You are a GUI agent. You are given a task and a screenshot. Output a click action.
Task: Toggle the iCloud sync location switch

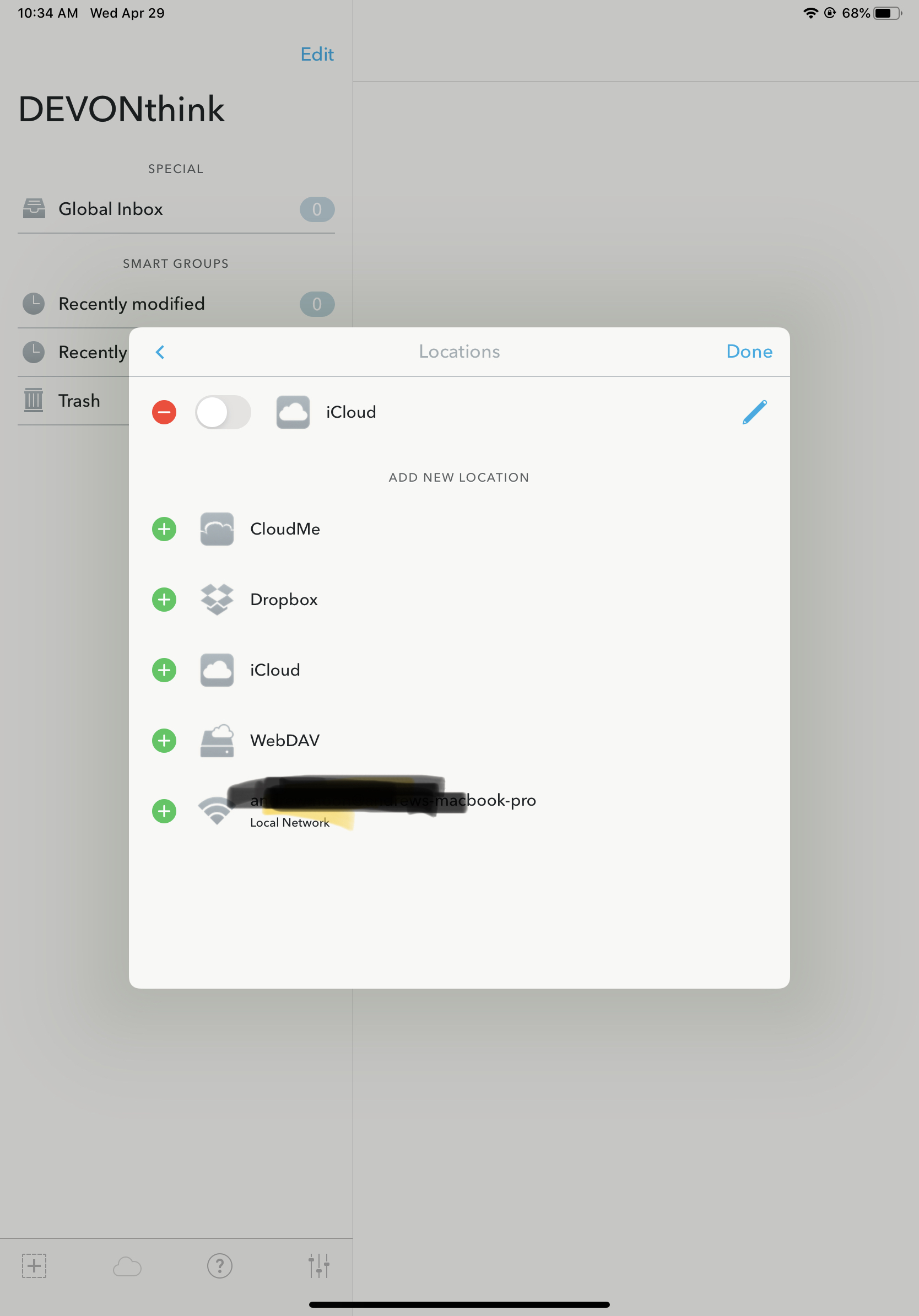point(223,412)
